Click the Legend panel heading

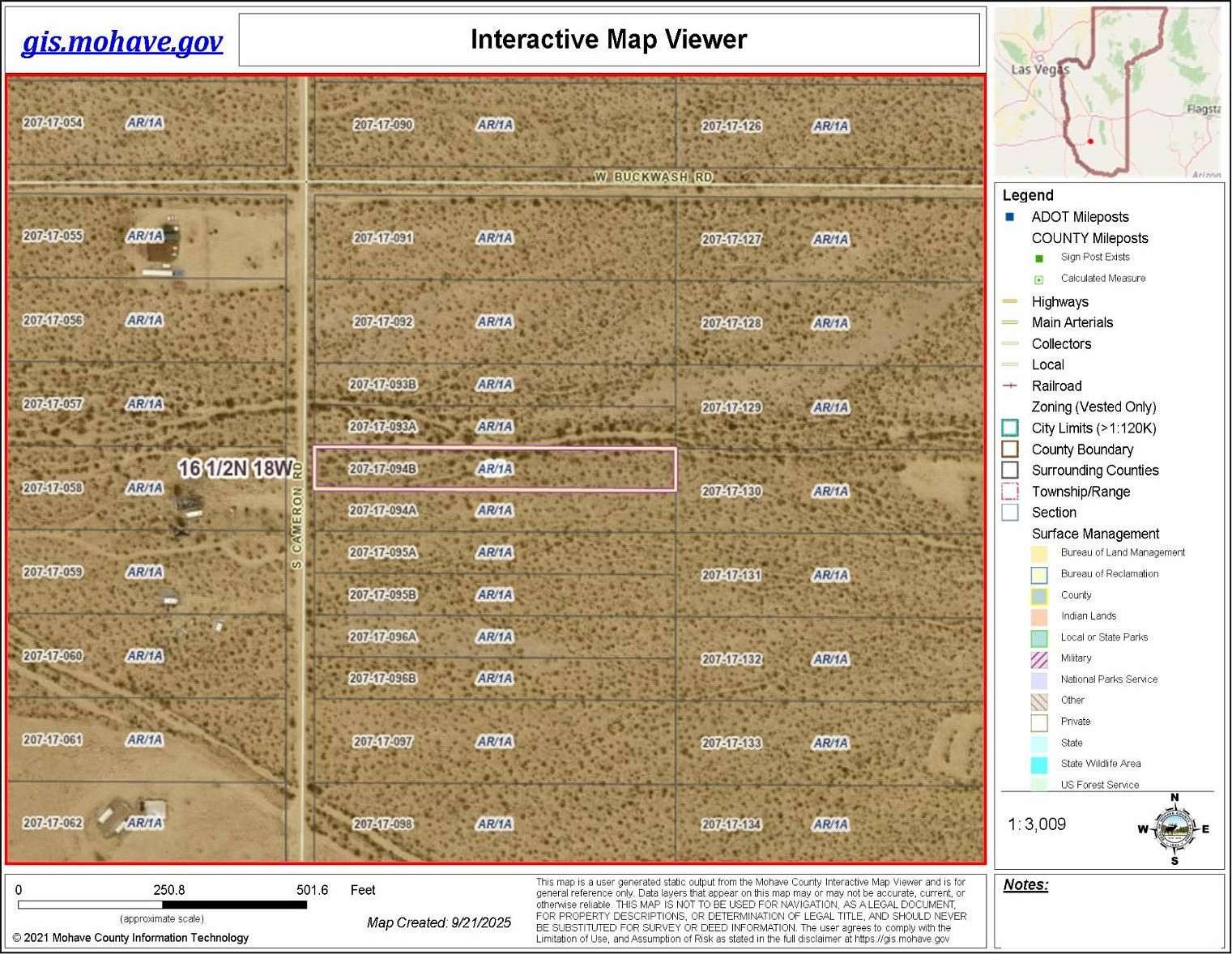point(1028,195)
